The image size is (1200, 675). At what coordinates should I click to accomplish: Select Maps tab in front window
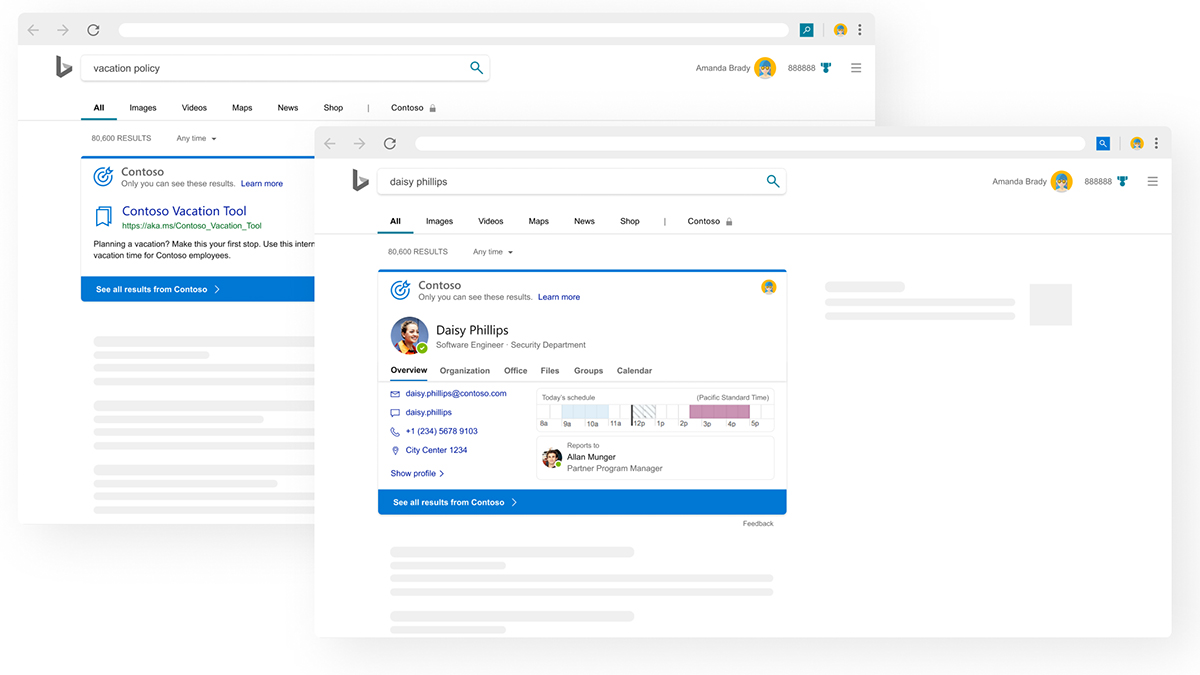pos(539,221)
